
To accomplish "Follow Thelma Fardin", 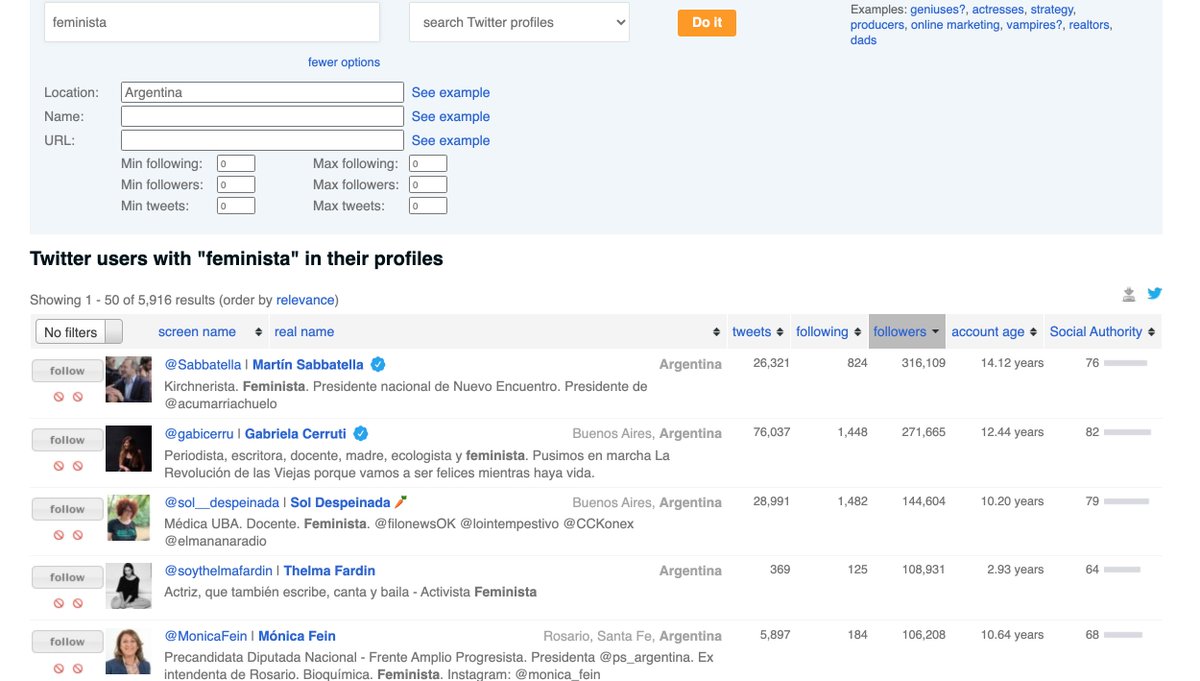I will 67,577.
